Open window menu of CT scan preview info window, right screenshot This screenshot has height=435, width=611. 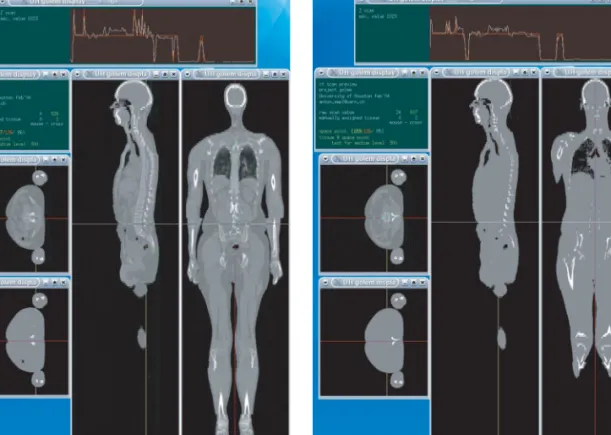[321, 72]
